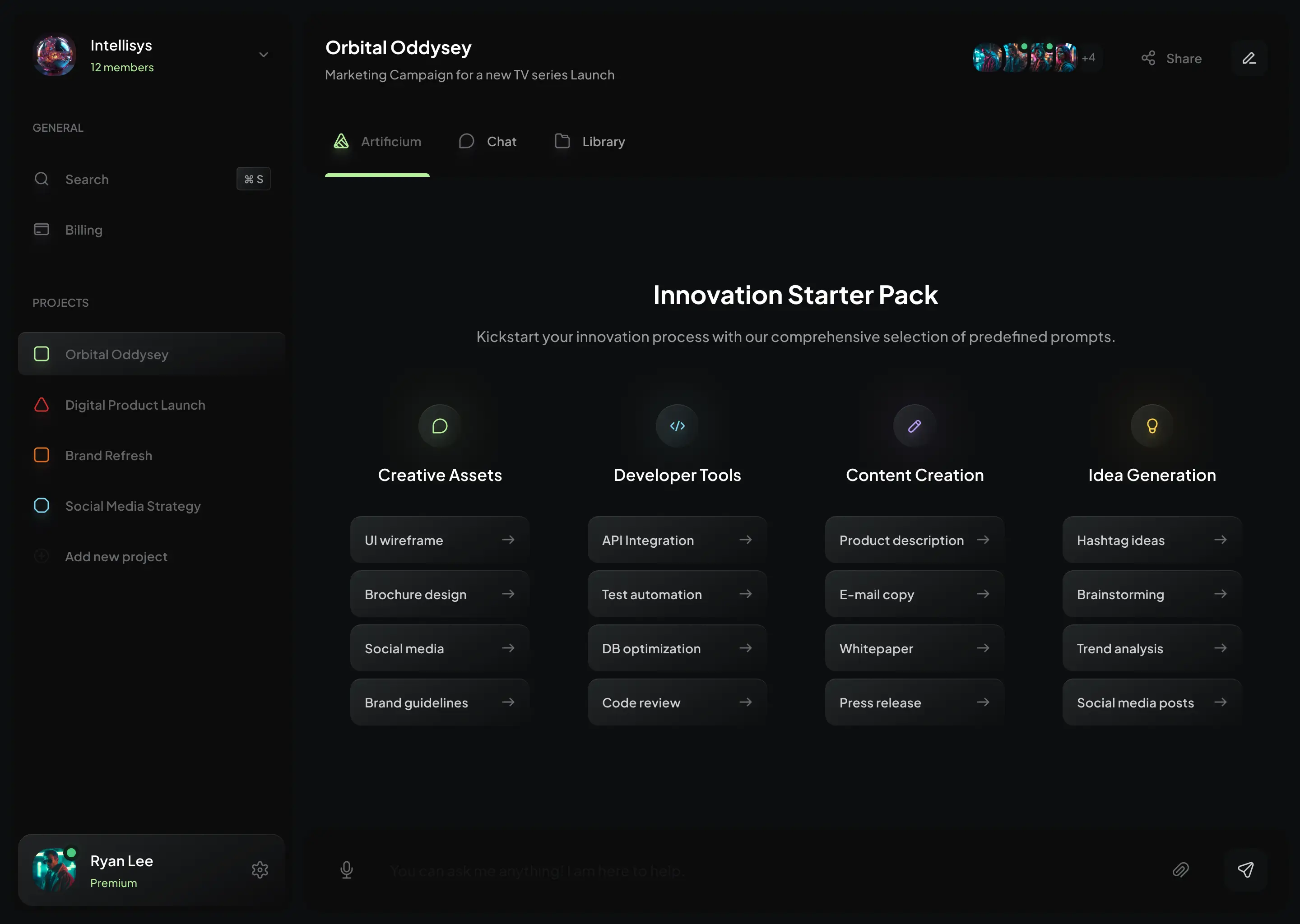Click the Content Creation pencil icon
Screen dimensions: 1300x924
(x=914, y=426)
